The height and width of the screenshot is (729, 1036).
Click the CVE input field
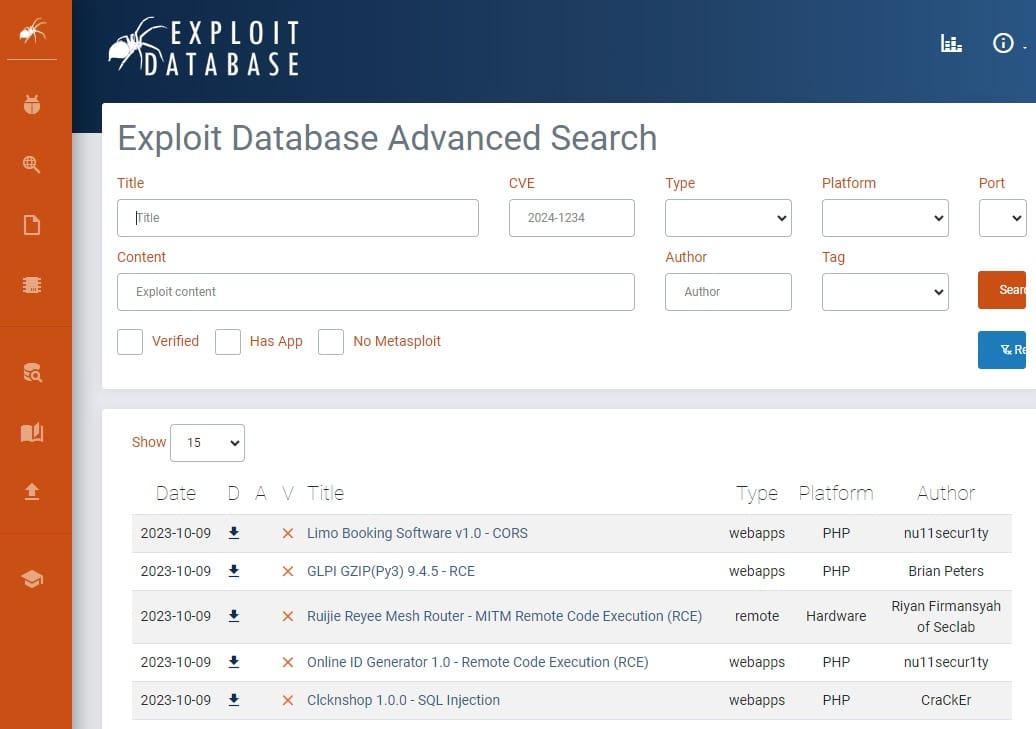[x=572, y=218]
